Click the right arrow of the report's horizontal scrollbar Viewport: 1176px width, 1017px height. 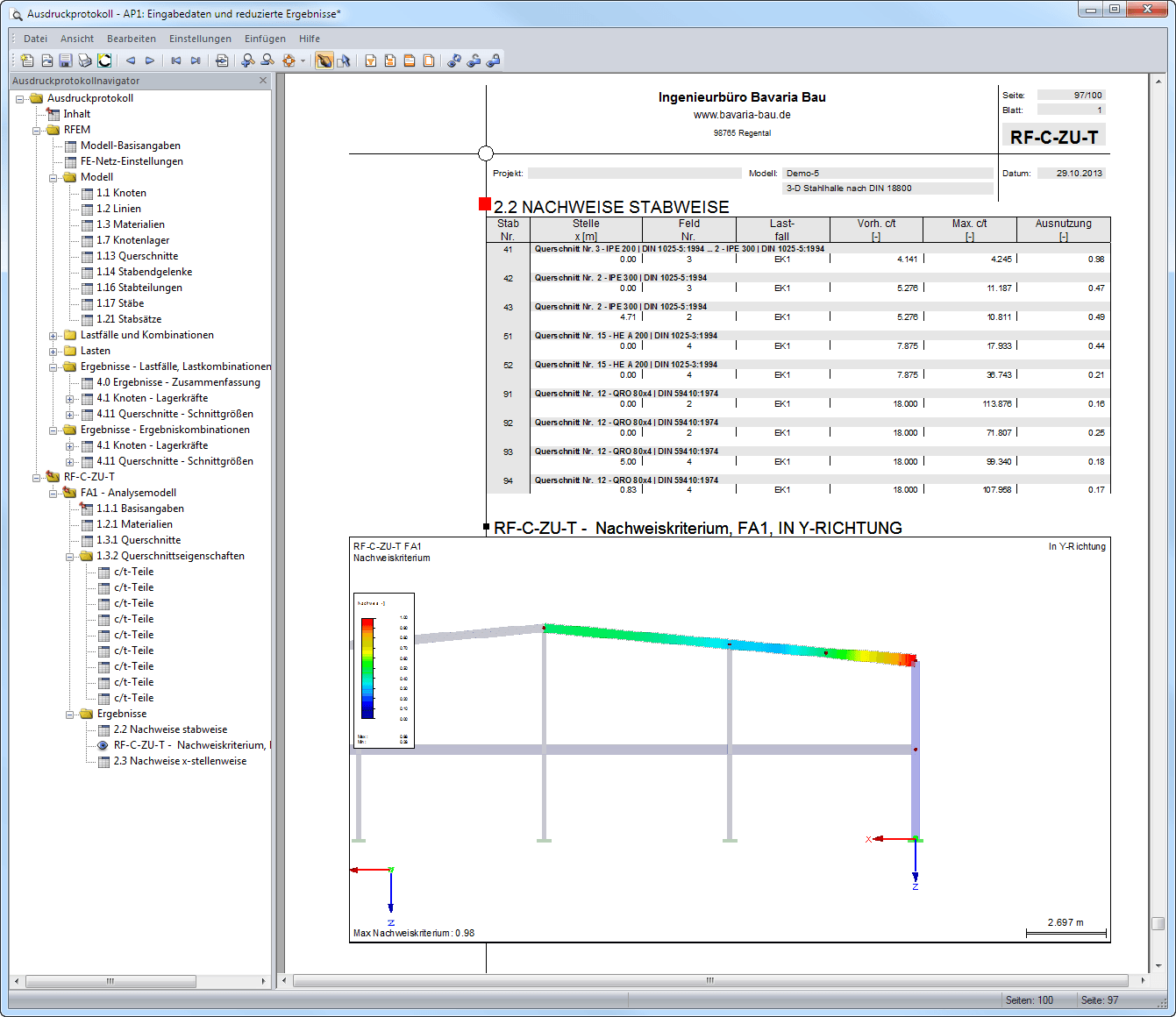[x=1143, y=980]
